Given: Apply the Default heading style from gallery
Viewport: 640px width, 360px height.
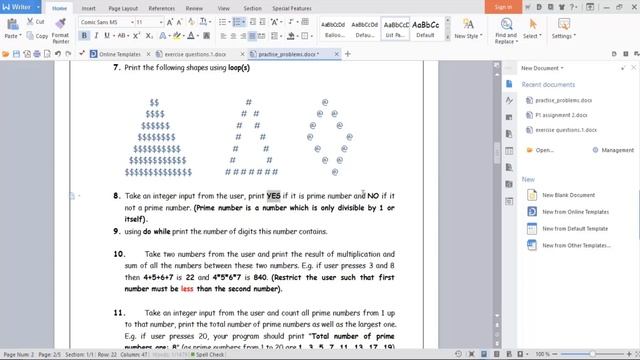Looking at the screenshot, I should point(426,29).
